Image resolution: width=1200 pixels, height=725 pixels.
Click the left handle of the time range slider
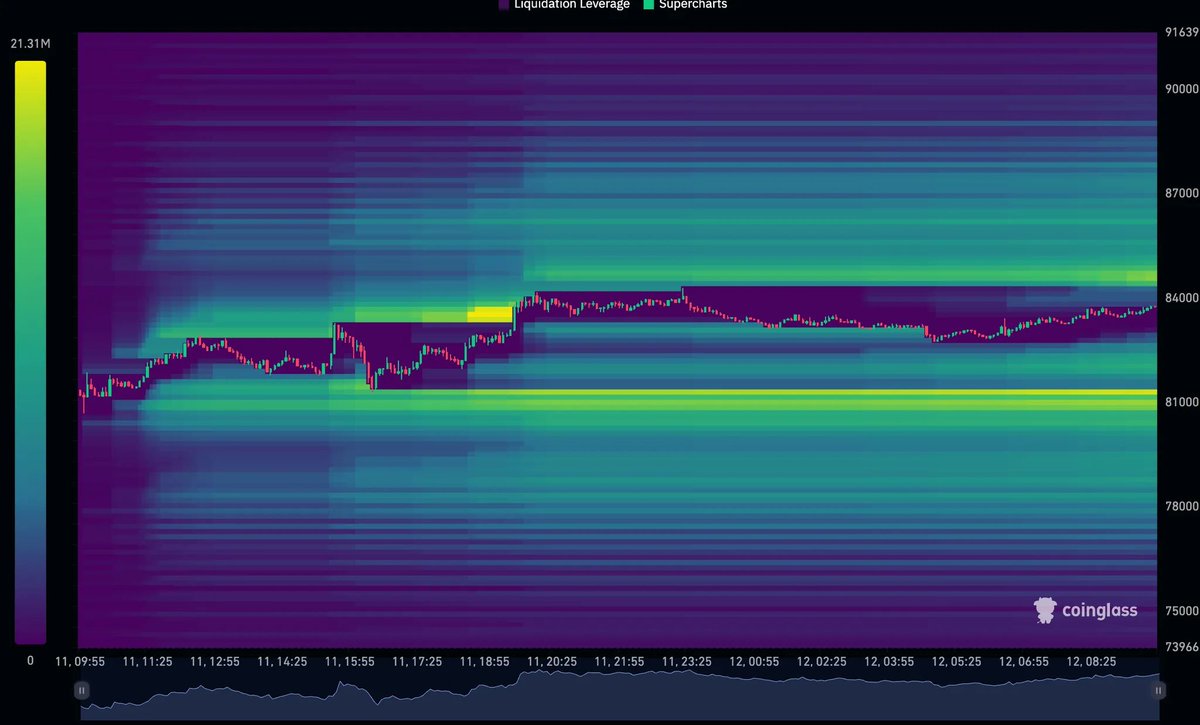(82, 690)
